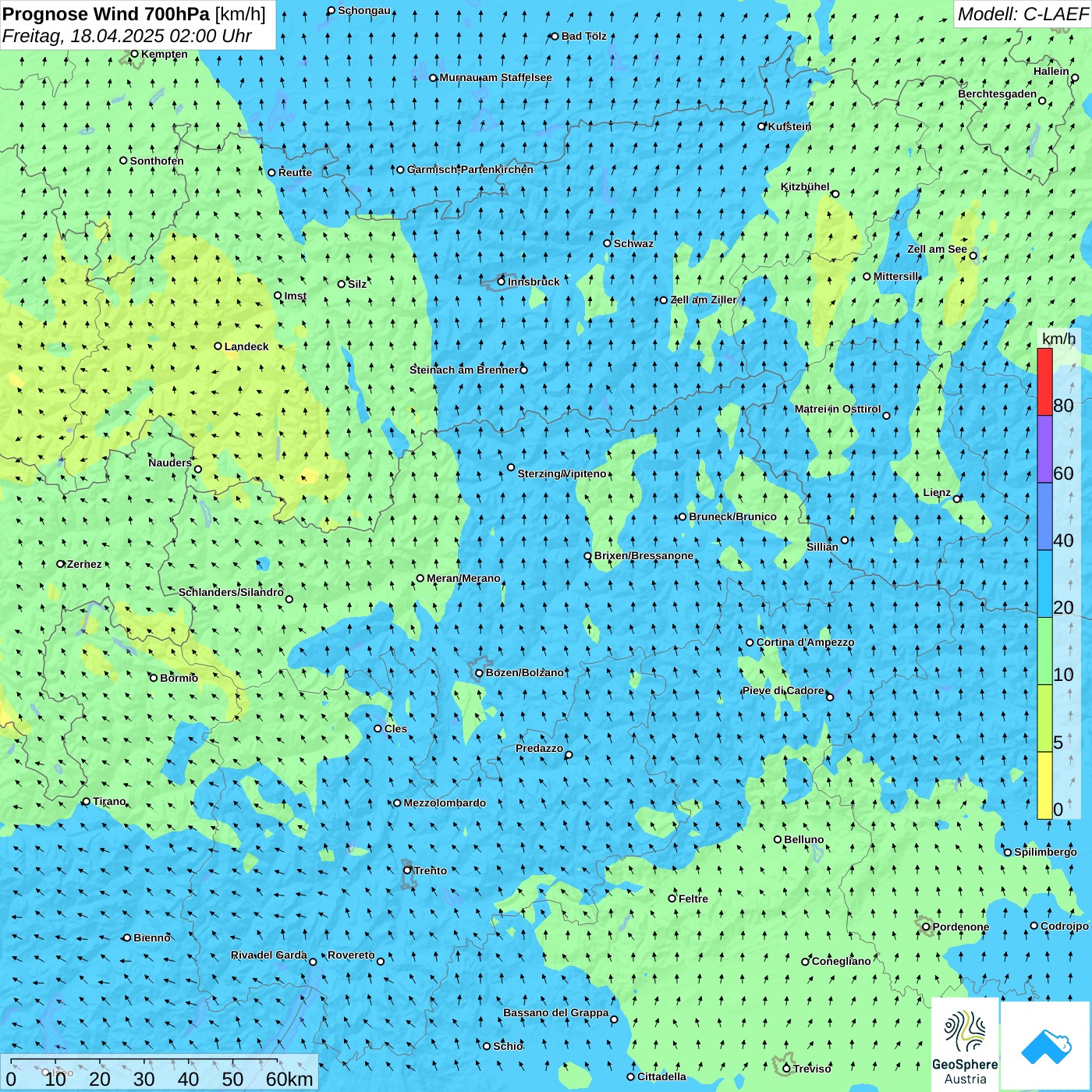Screen dimensions: 1092x1092
Task: Click the 'Zell am Ziller' map label
Action: 704,300
